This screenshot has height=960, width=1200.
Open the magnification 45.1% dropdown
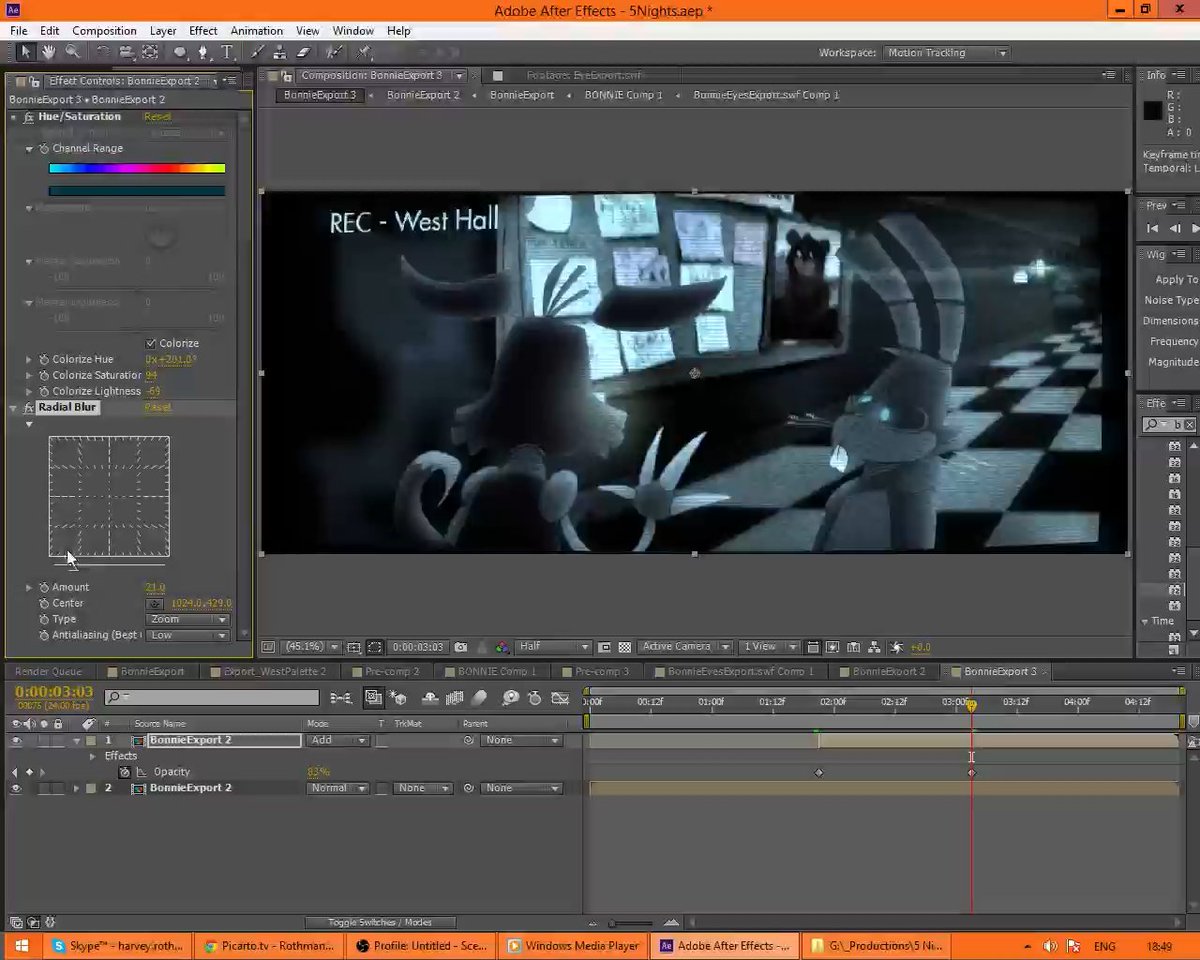click(x=311, y=647)
